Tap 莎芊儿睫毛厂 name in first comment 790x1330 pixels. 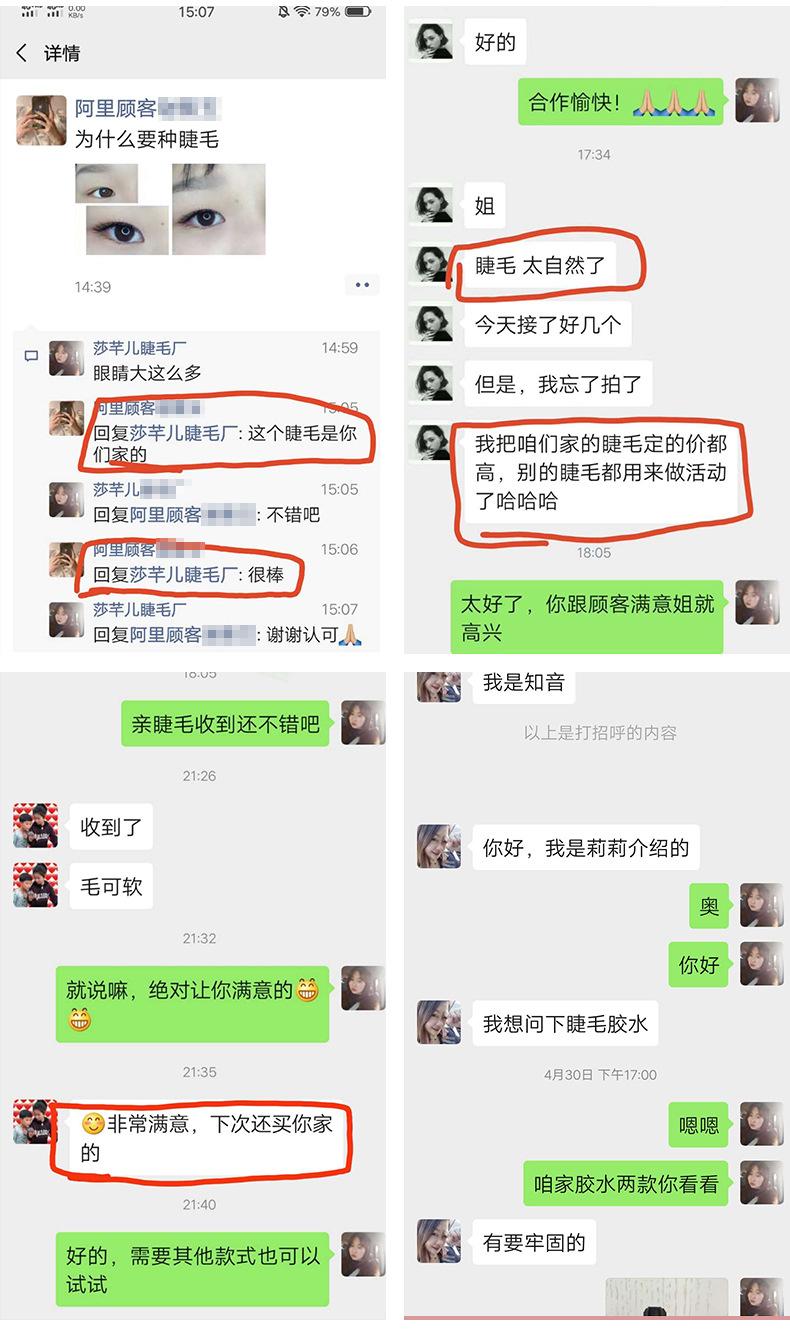click(140, 348)
